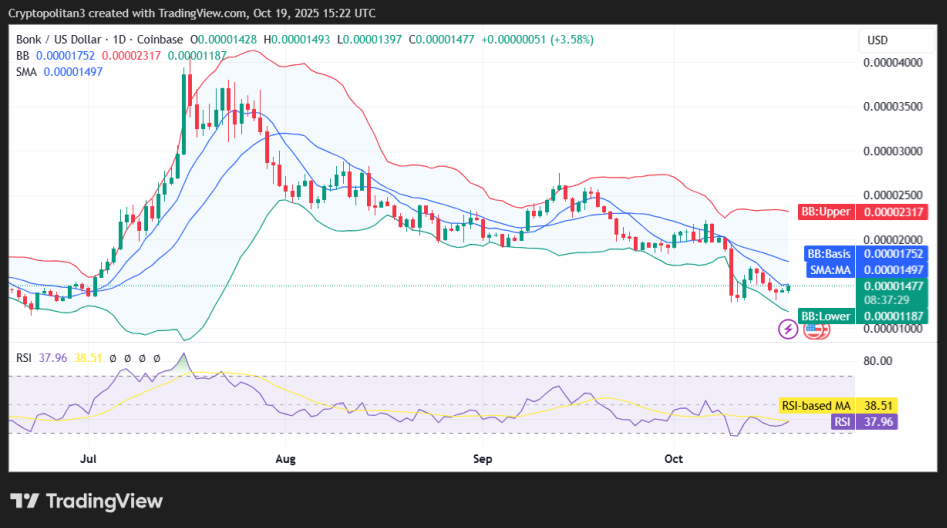Click the Sep marker on time axis
The width and height of the screenshot is (947, 528).
click(x=483, y=459)
